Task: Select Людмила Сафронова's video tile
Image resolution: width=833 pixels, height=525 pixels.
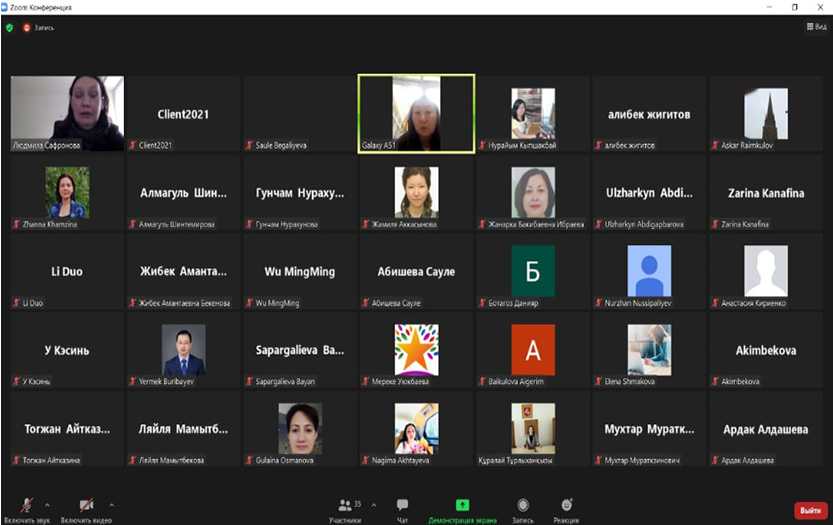Action: (x=67, y=113)
